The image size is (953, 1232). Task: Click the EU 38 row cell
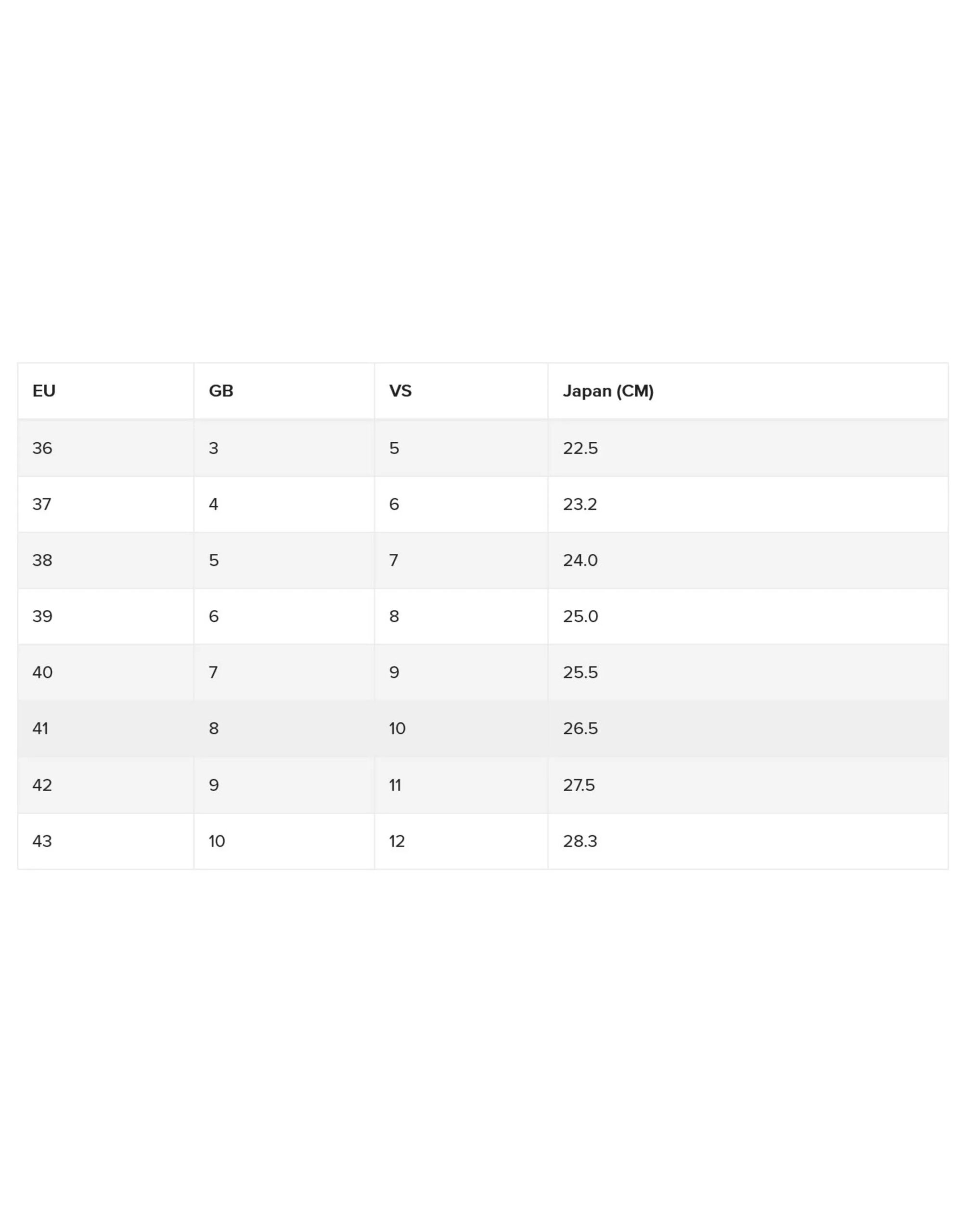[x=106, y=560]
